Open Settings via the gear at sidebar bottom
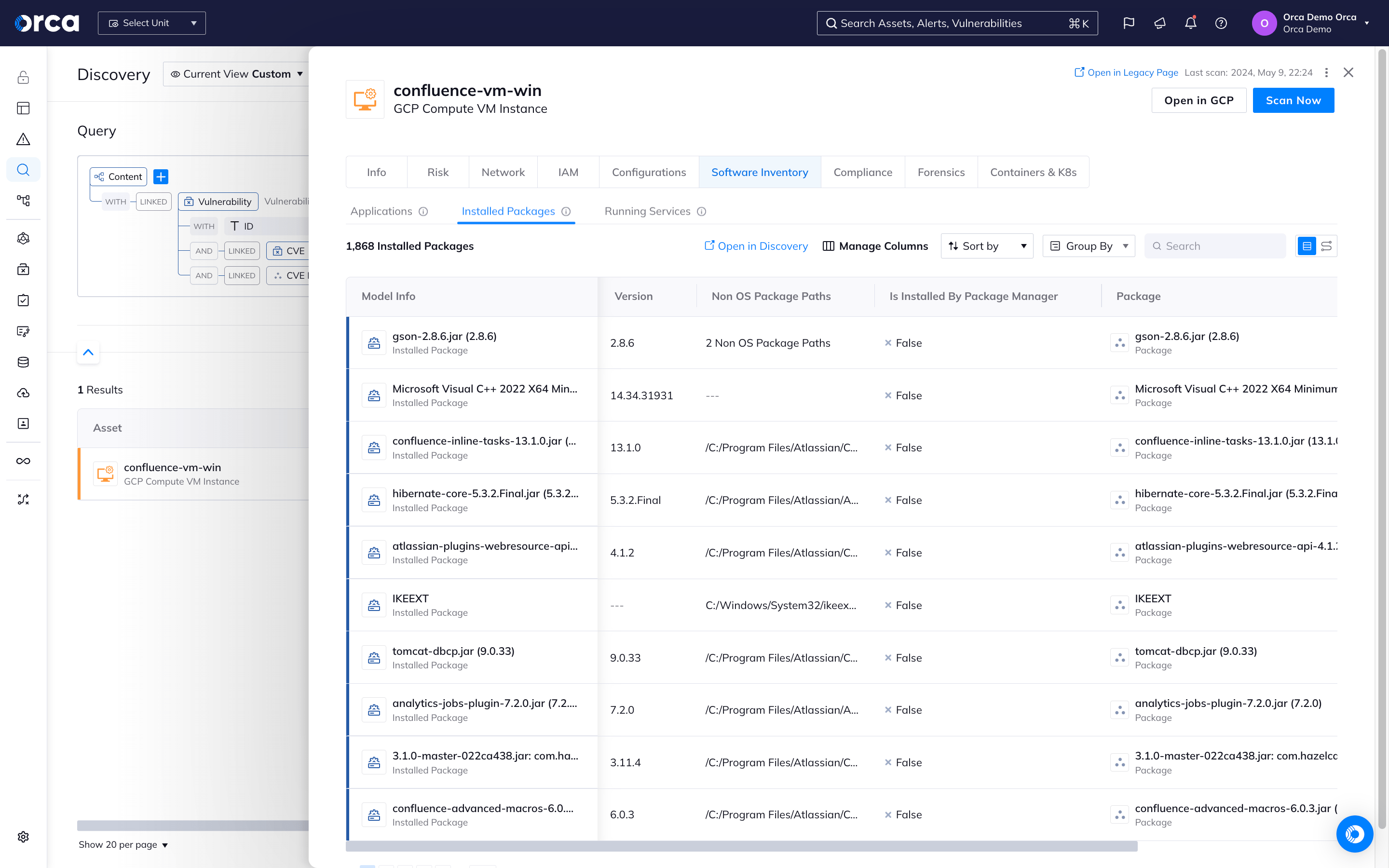The image size is (1389, 868). pos(23,837)
